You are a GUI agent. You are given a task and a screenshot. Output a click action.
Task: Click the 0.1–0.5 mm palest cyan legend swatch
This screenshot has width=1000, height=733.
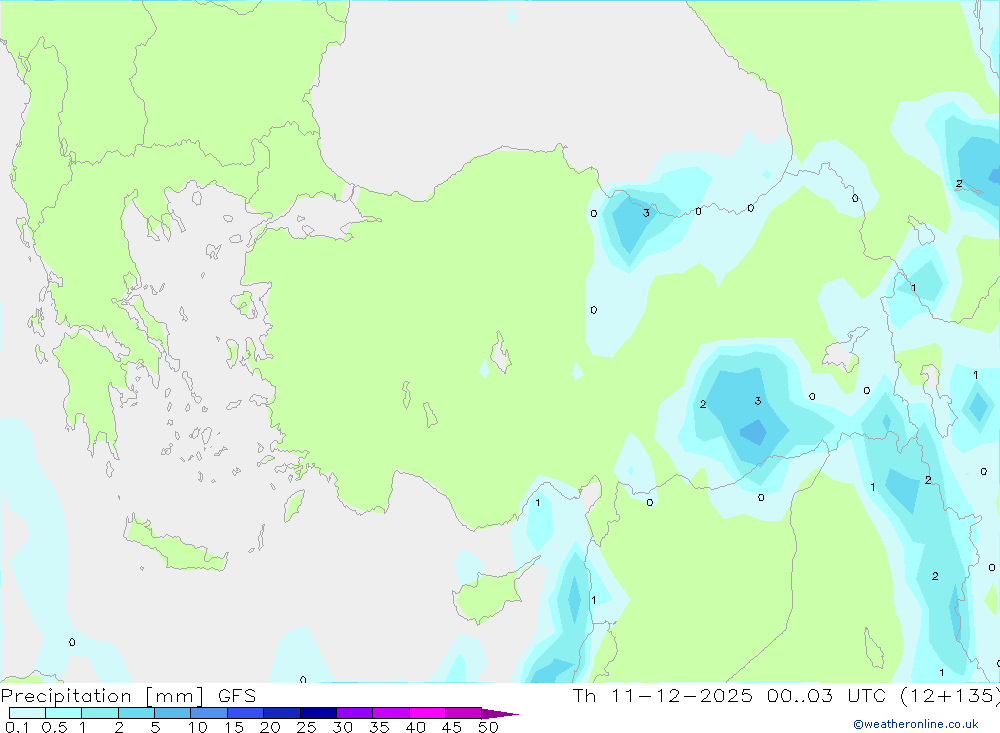[27, 713]
